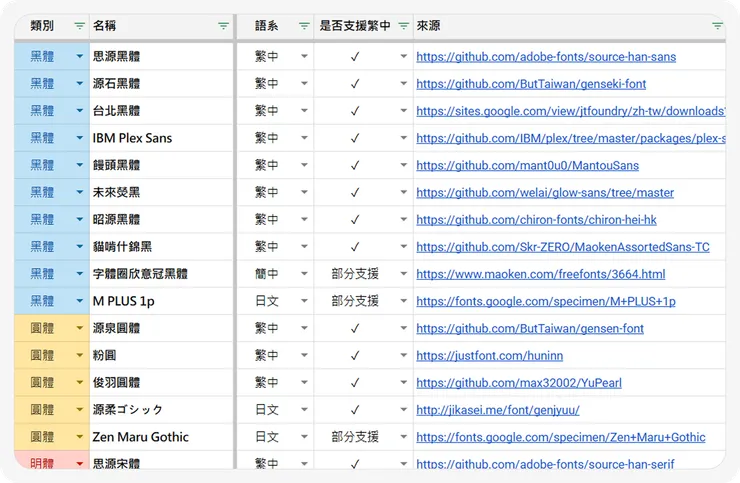Select the 未來熒黑 name cell
This screenshot has height=483, width=740.
[x=161, y=192]
